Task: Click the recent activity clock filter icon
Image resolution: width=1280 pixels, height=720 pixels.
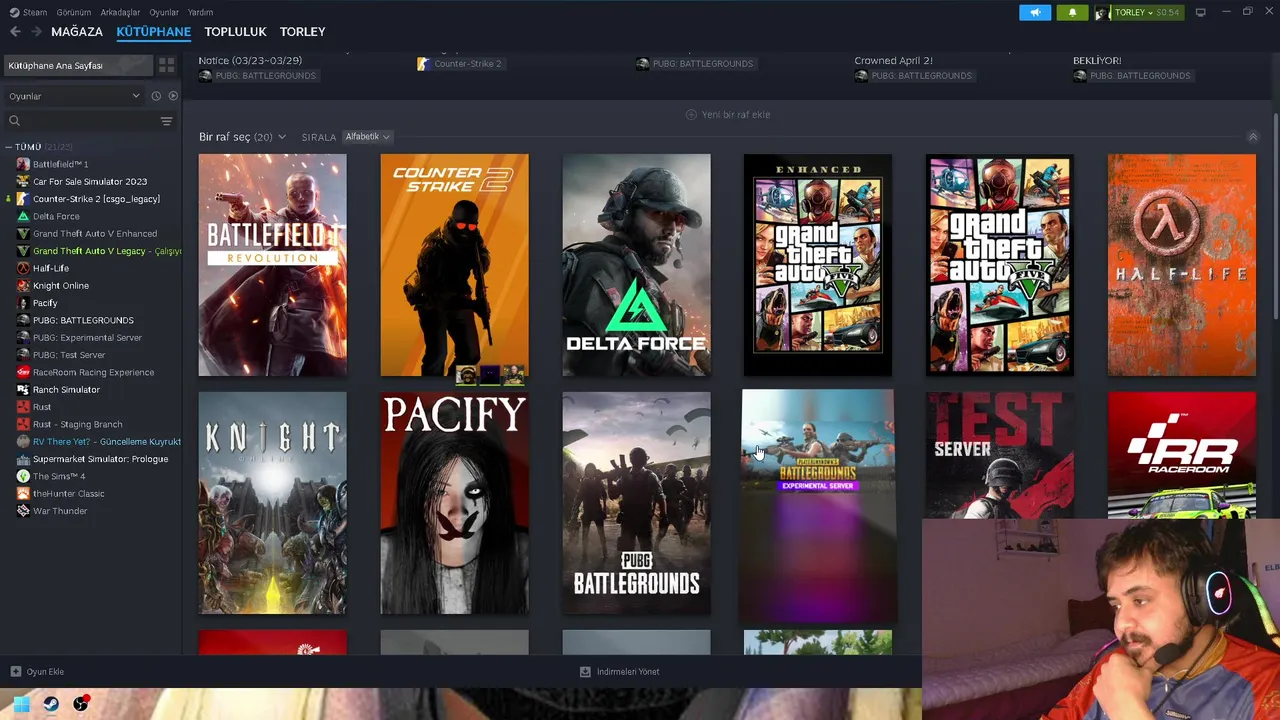Action: 156,96
